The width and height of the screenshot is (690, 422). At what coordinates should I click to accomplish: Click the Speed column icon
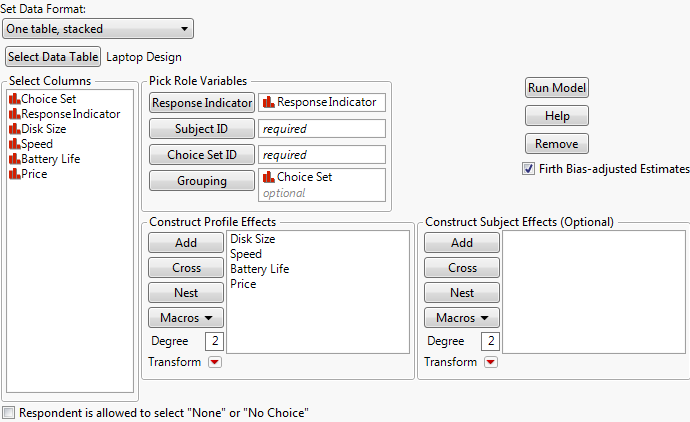pos(14,144)
